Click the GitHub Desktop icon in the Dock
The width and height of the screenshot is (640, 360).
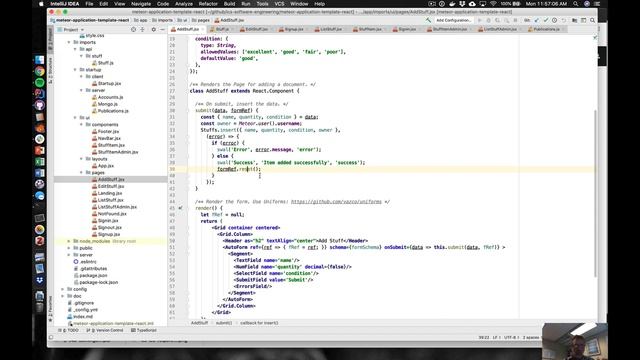[40, 105]
